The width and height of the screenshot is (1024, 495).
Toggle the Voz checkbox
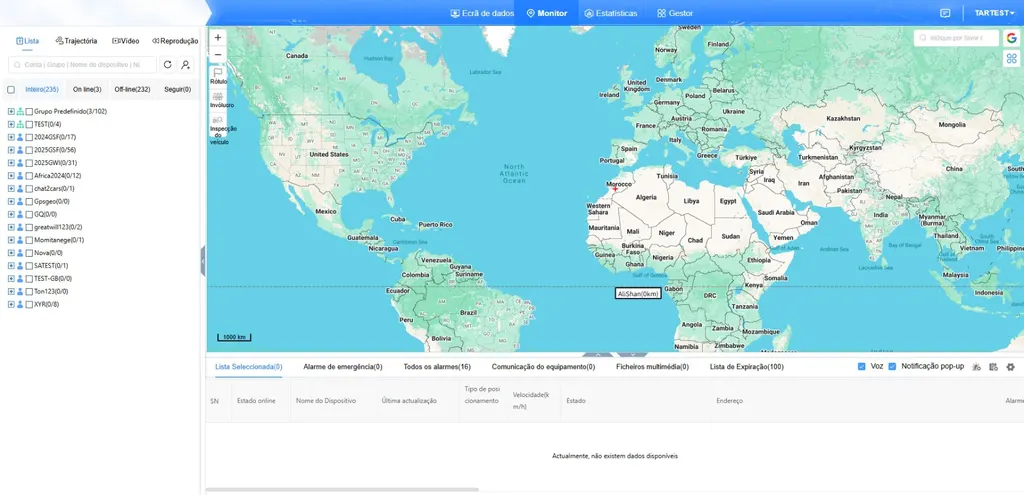pos(861,367)
